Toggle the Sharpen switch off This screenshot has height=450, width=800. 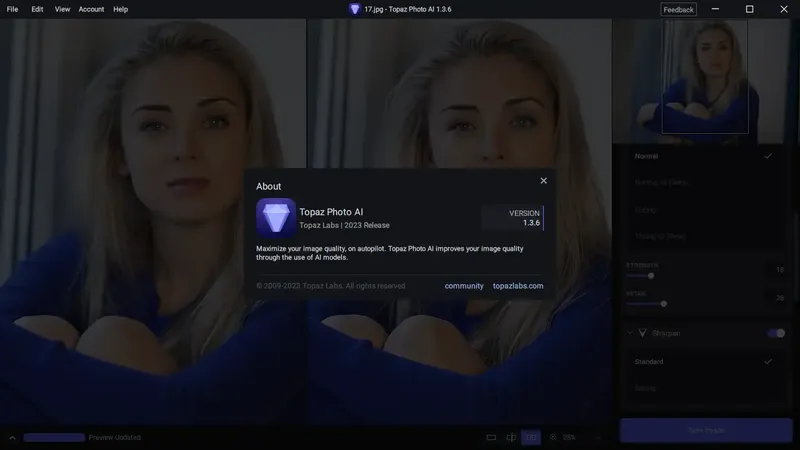click(x=776, y=333)
